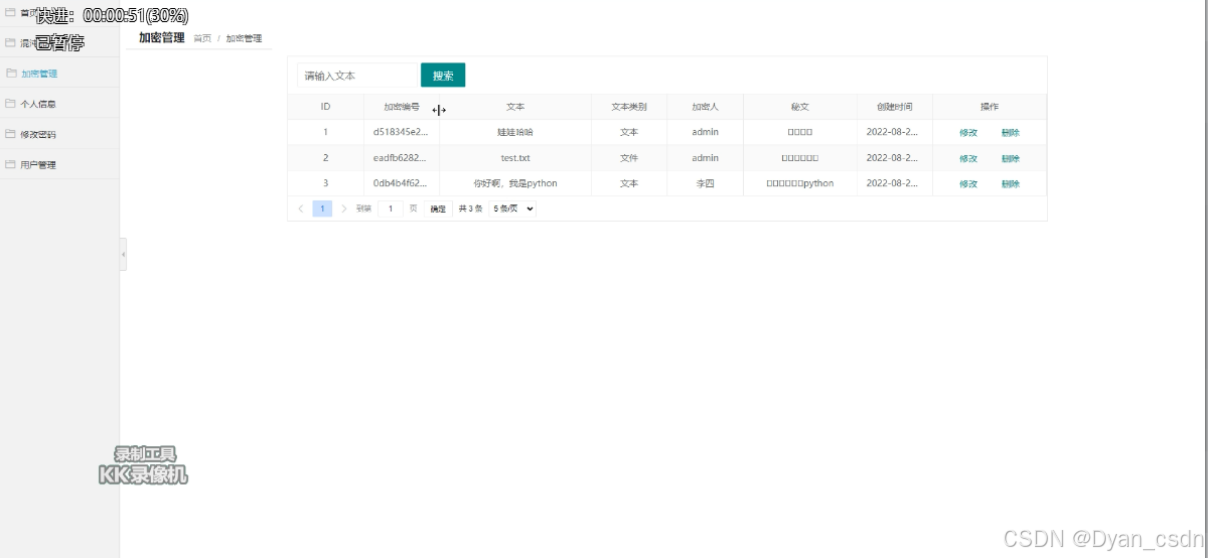
Task: Click the 文本类别 column header
Action: [x=629, y=106]
